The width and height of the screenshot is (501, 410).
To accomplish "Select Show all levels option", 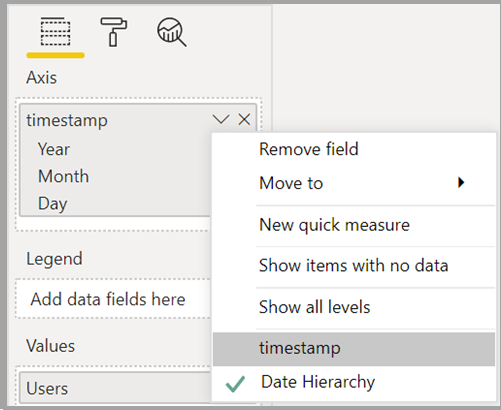I will click(354, 307).
